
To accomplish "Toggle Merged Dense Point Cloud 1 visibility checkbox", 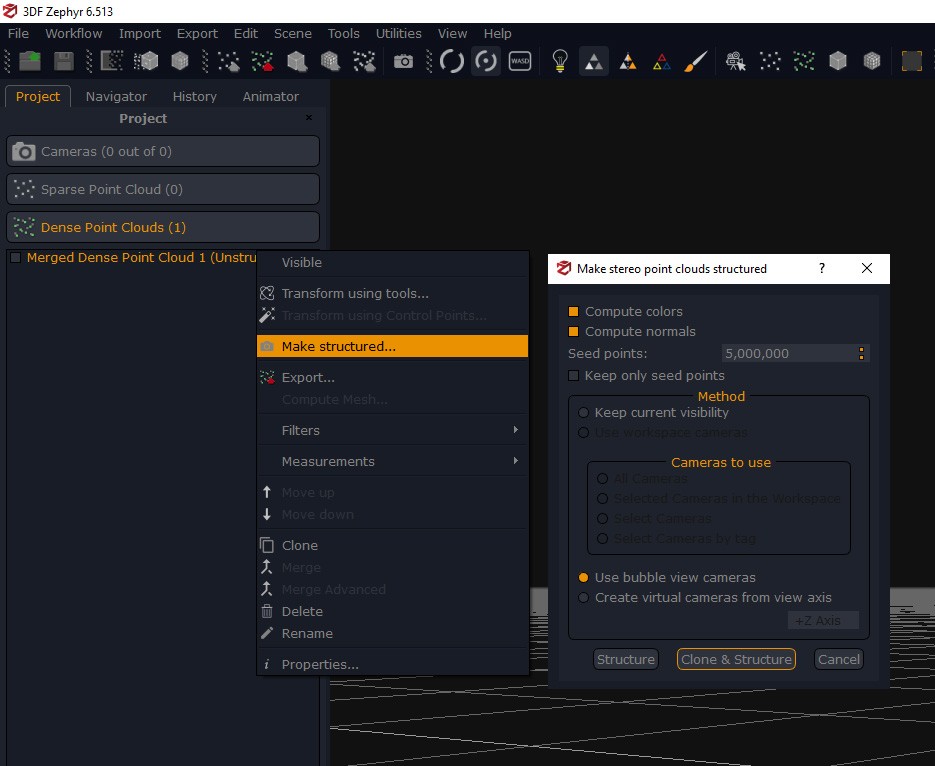I will tap(15, 258).
